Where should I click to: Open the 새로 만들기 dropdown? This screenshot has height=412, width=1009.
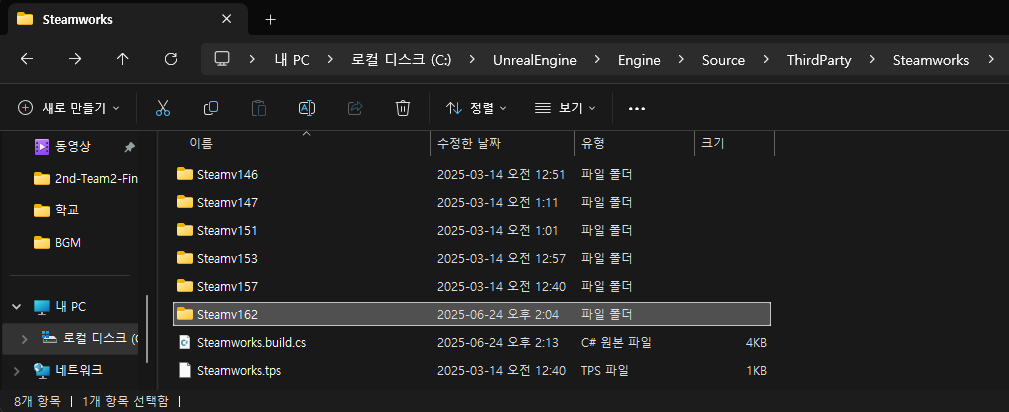click(69, 108)
